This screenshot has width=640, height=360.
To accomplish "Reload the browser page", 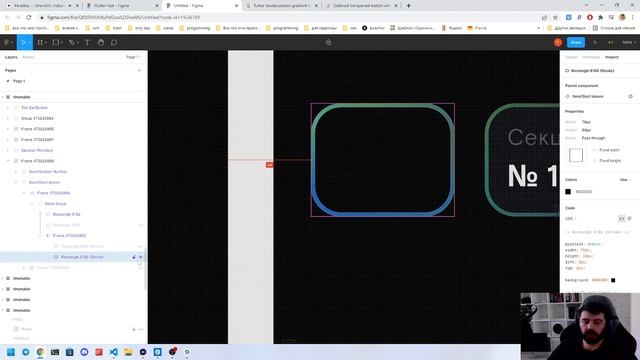I will pos(29,18).
